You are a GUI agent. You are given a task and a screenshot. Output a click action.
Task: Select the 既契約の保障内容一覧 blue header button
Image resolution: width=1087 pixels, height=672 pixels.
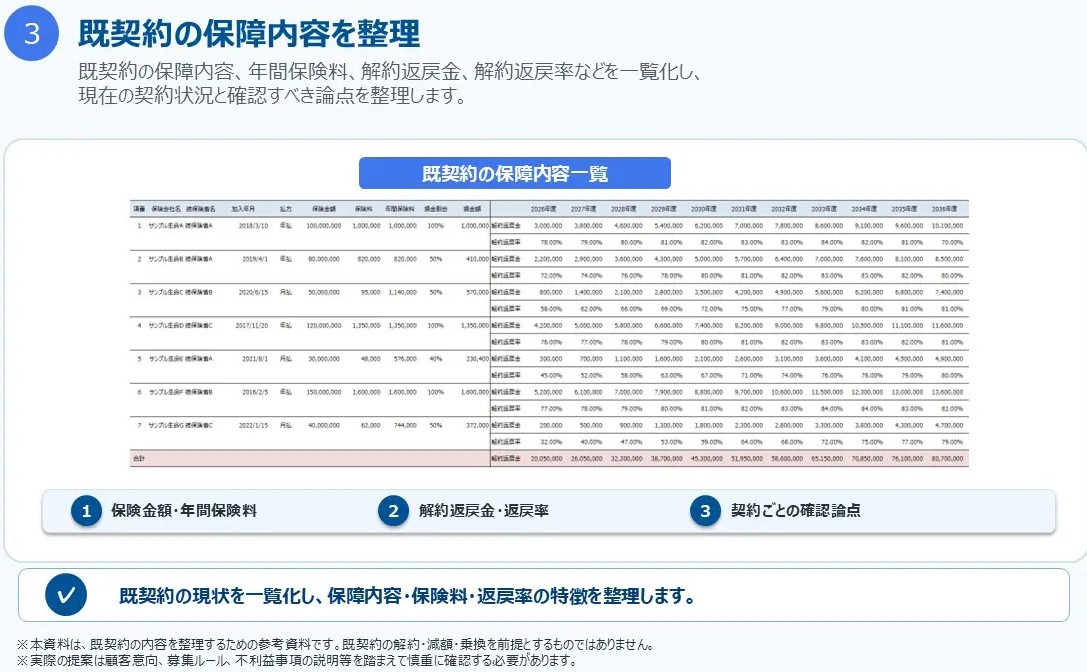tap(514, 173)
